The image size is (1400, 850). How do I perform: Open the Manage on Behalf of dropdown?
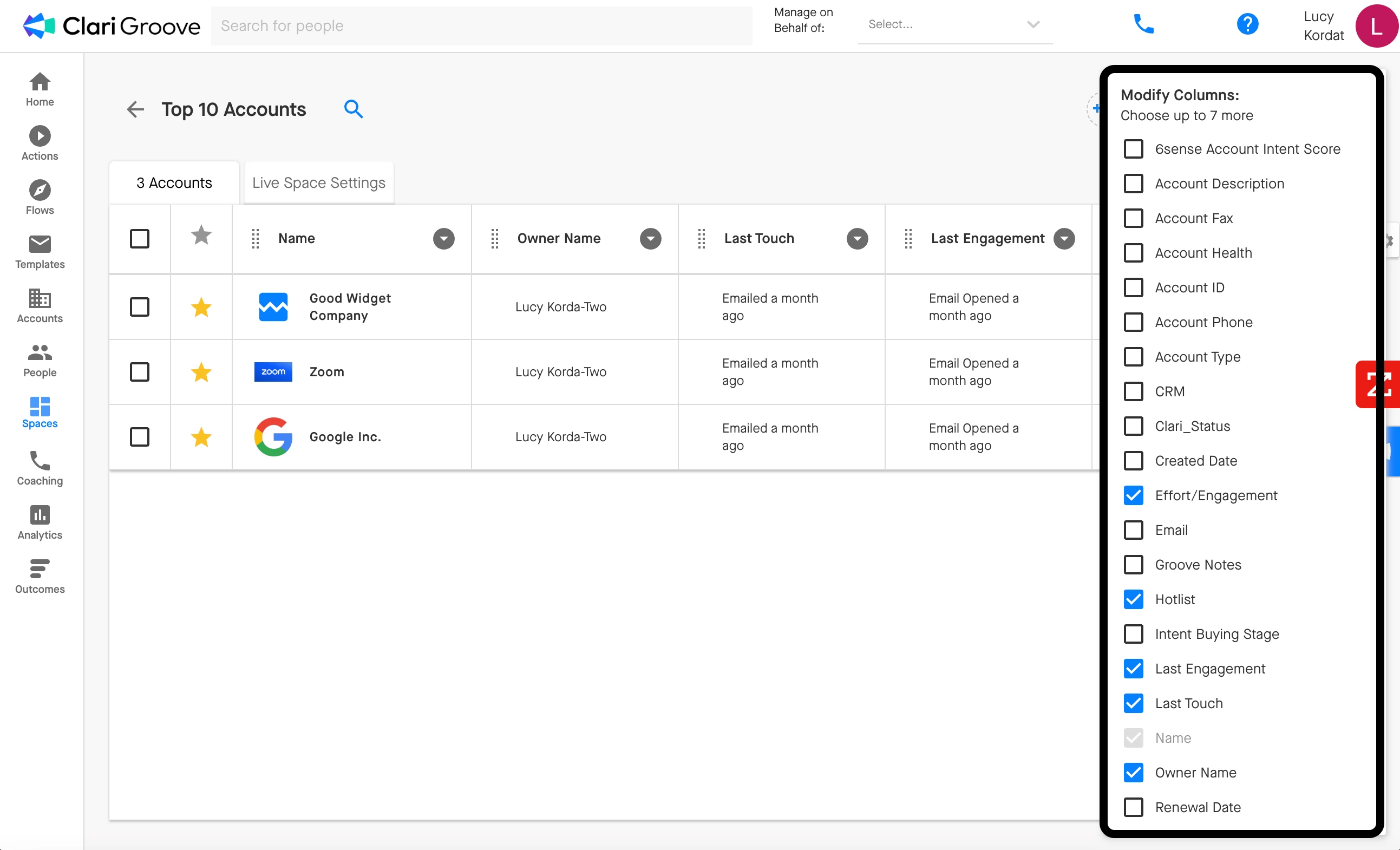point(954,24)
